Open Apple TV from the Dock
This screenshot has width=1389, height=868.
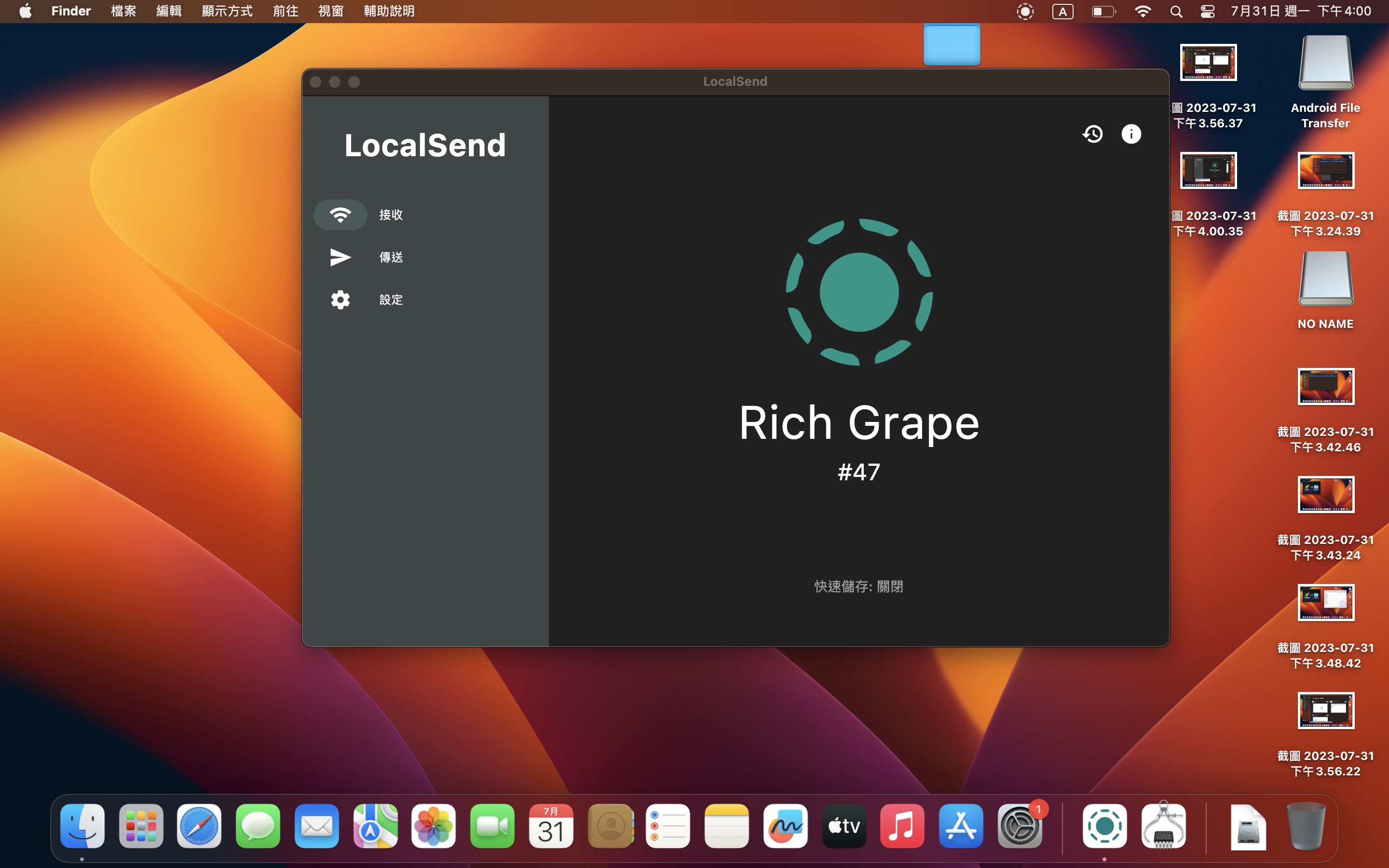click(844, 826)
